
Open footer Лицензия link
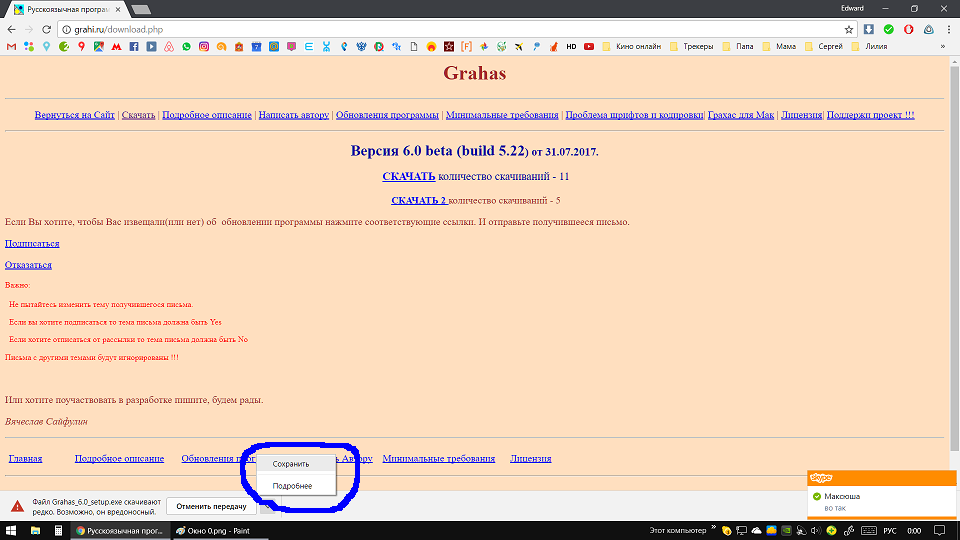[531, 459]
